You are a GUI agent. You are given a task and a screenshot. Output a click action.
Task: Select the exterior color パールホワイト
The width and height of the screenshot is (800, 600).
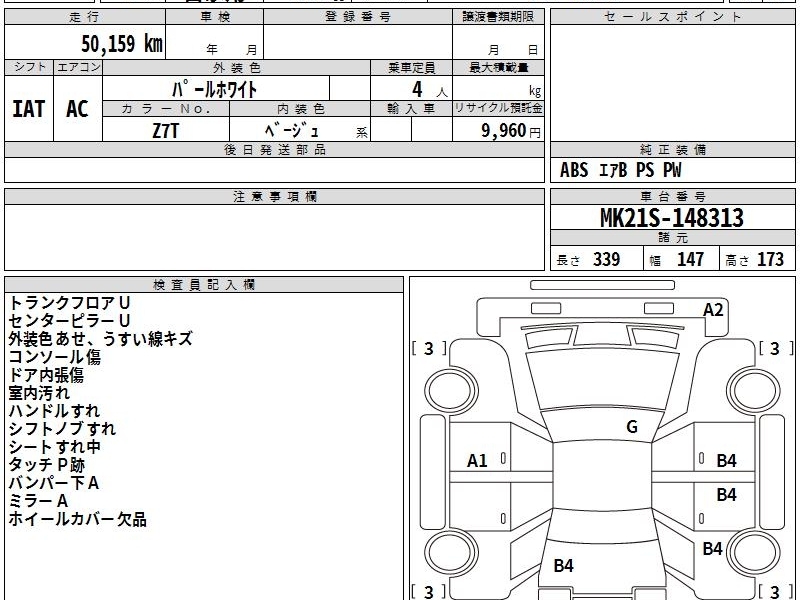[x=215, y=89]
